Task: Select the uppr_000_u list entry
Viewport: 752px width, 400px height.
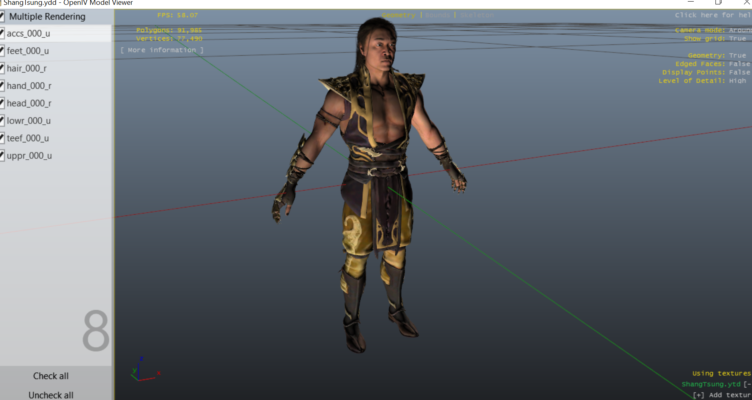Action: point(29,156)
